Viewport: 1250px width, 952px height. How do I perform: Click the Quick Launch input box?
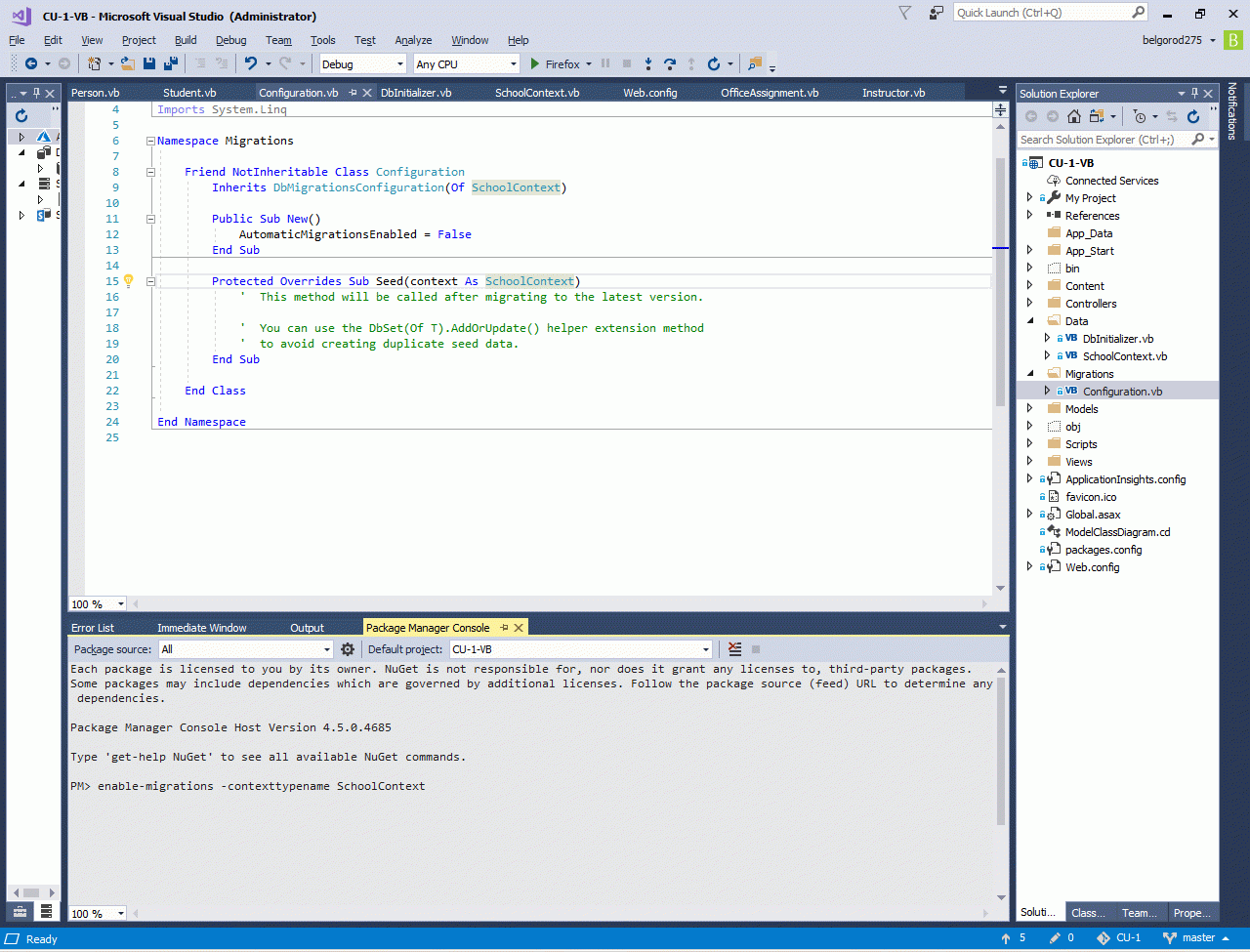[x=1041, y=13]
